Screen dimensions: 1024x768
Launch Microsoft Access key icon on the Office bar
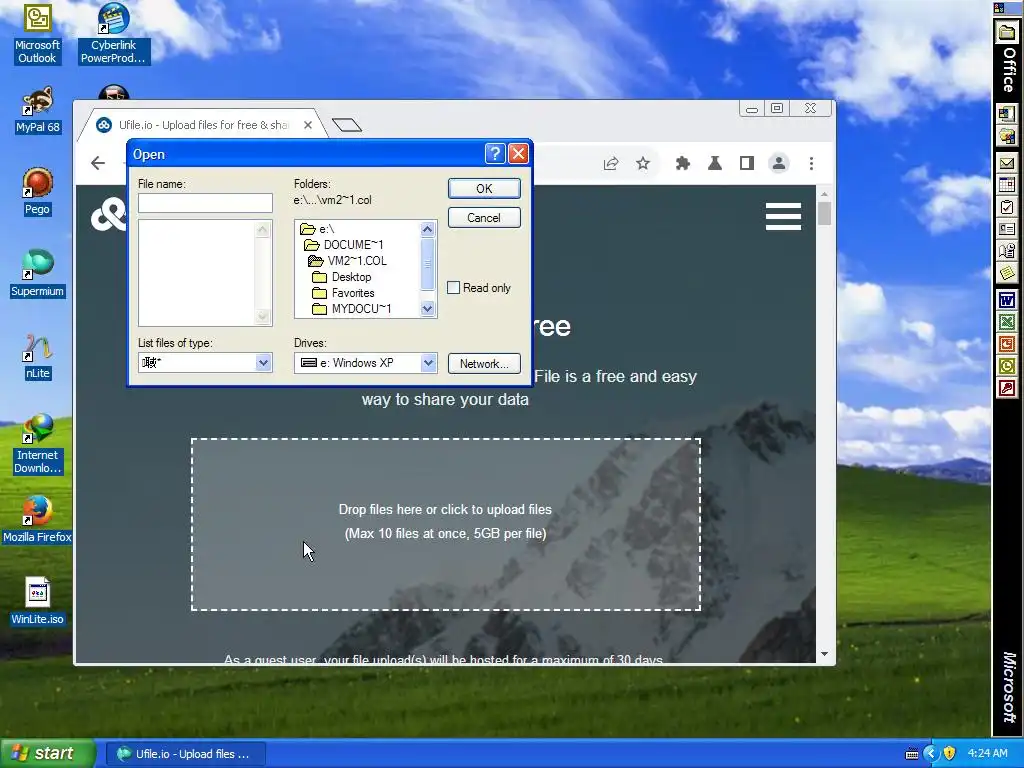click(x=1006, y=389)
